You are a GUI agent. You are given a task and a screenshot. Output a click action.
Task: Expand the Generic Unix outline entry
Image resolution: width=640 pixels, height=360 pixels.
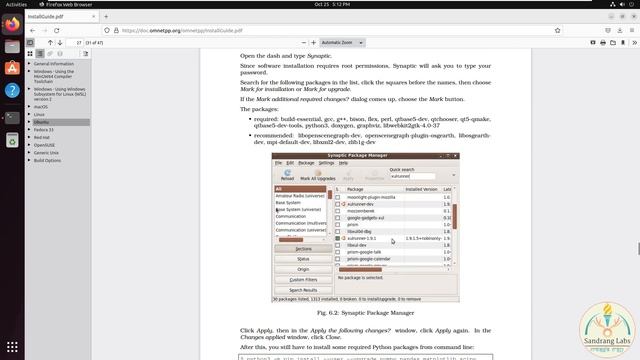29,153
